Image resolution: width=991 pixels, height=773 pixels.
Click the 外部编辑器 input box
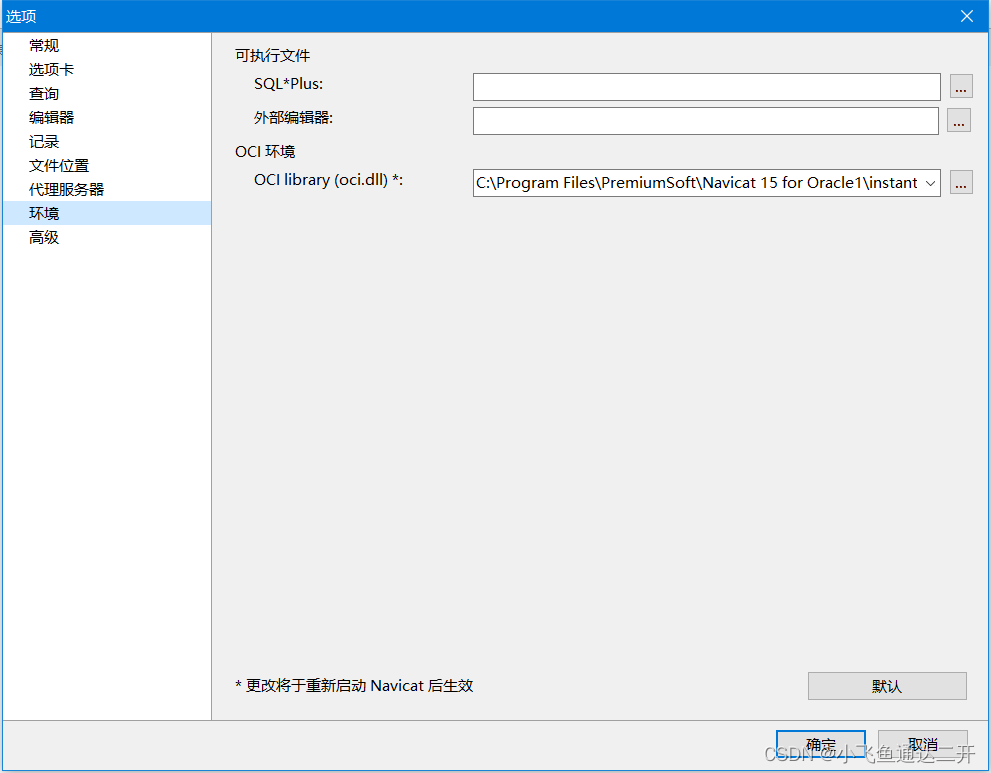tap(705, 120)
